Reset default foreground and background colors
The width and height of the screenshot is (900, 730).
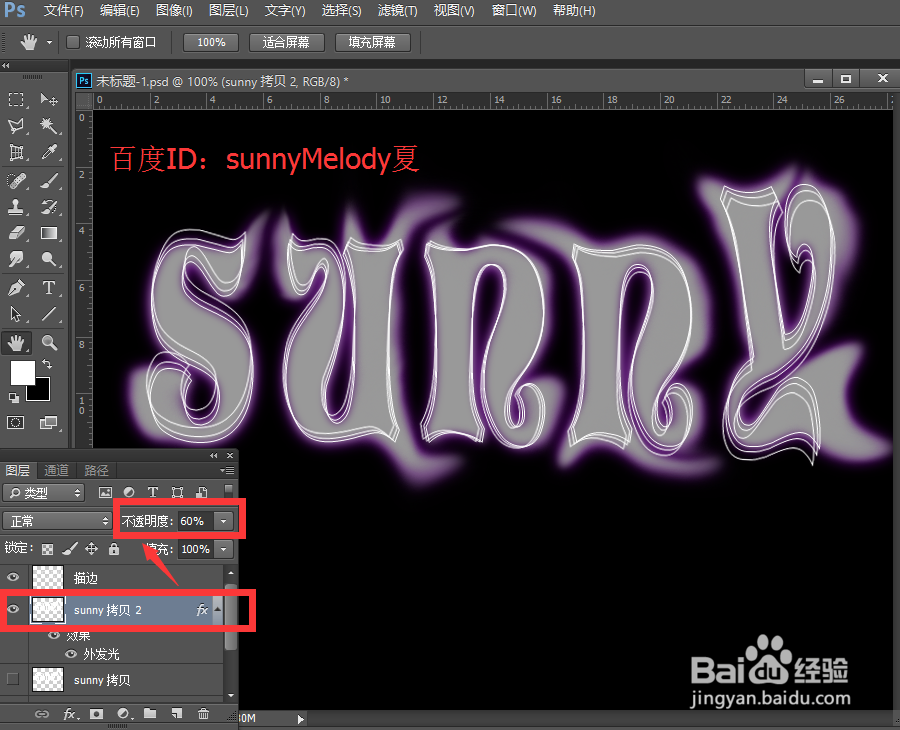tap(13, 397)
